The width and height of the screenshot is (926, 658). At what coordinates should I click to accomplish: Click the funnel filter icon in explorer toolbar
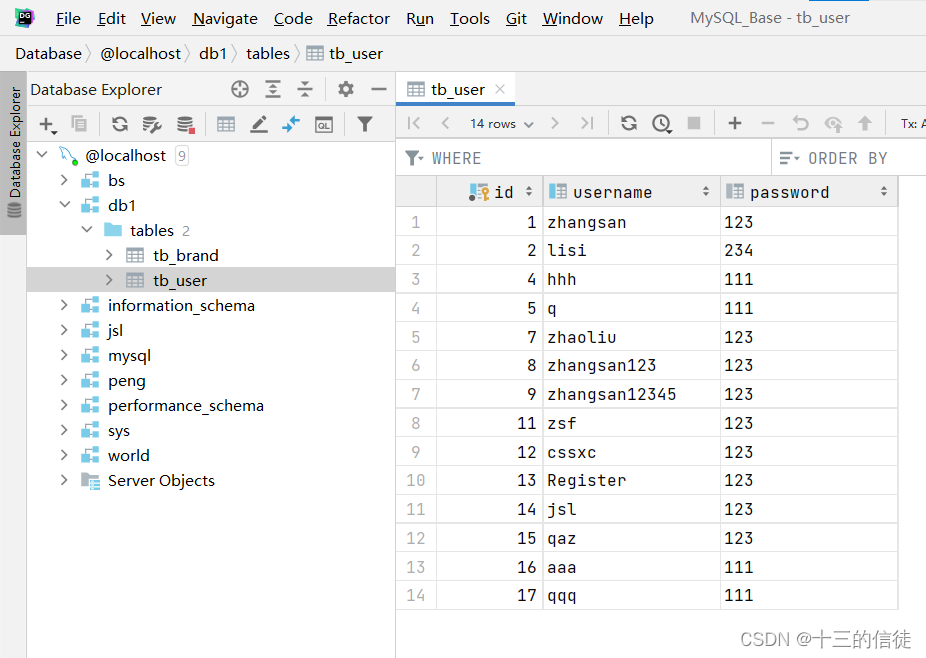pyautogui.click(x=365, y=124)
